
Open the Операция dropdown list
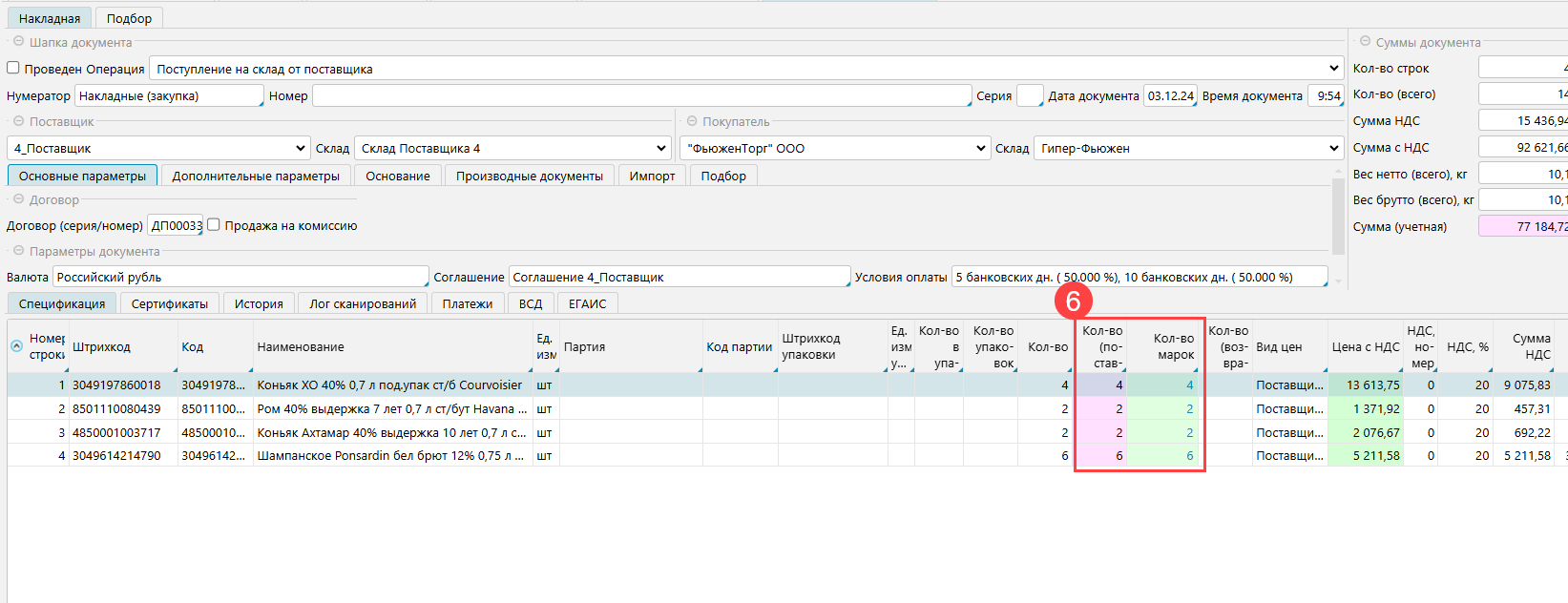point(1333,69)
